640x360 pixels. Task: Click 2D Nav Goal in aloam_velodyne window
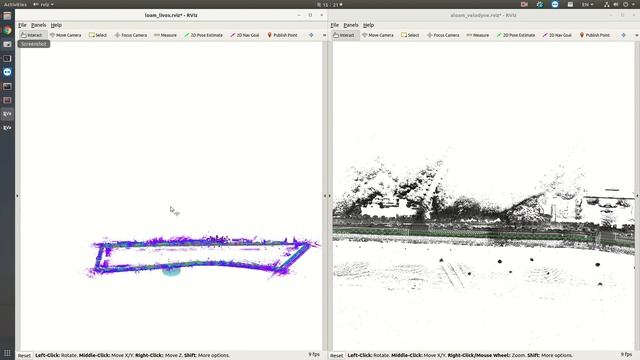(x=557, y=35)
